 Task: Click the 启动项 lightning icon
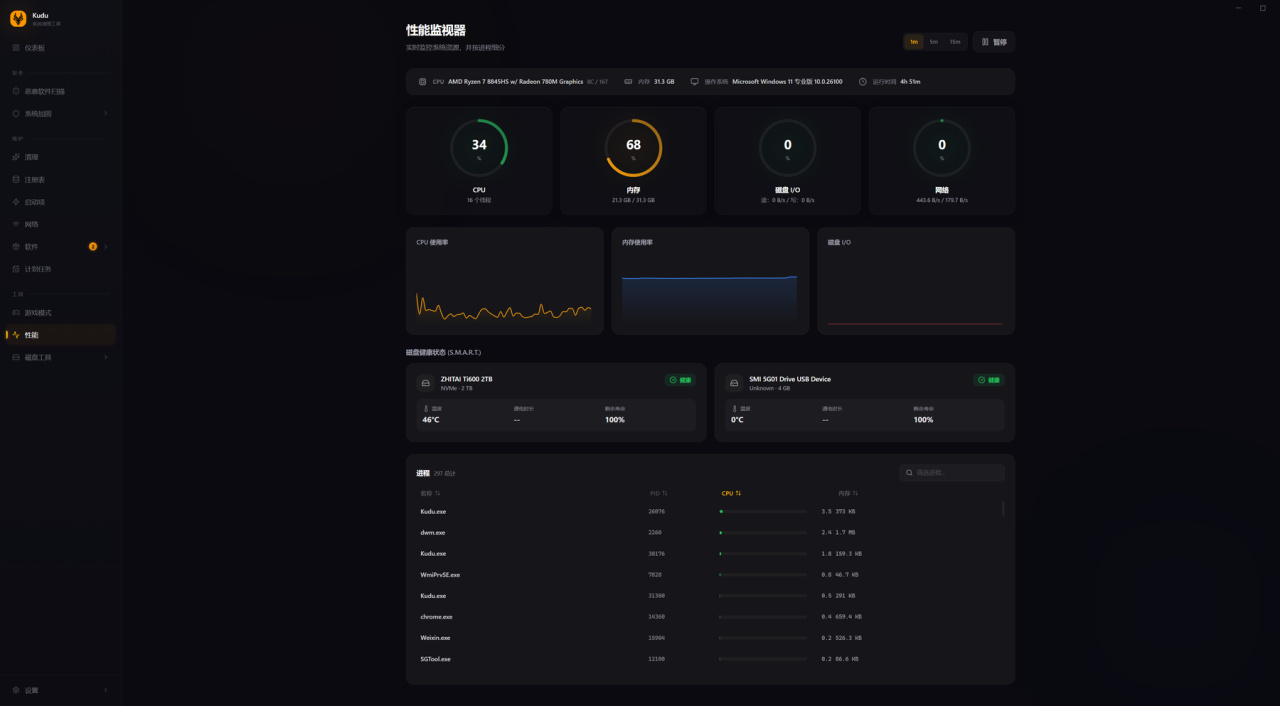tap(15, 202)
